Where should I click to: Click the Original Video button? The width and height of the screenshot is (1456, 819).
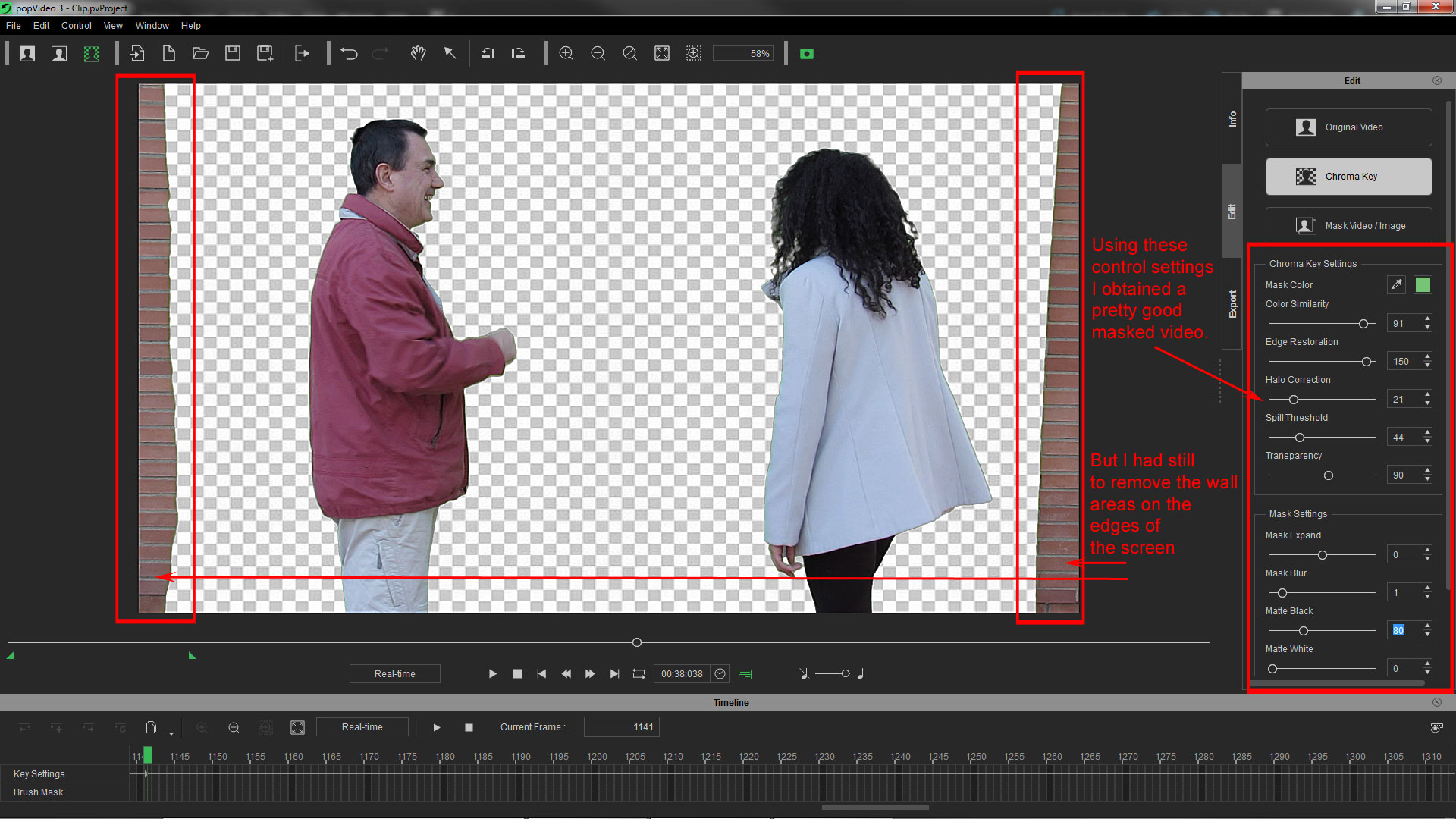(x=1348, y=127)
